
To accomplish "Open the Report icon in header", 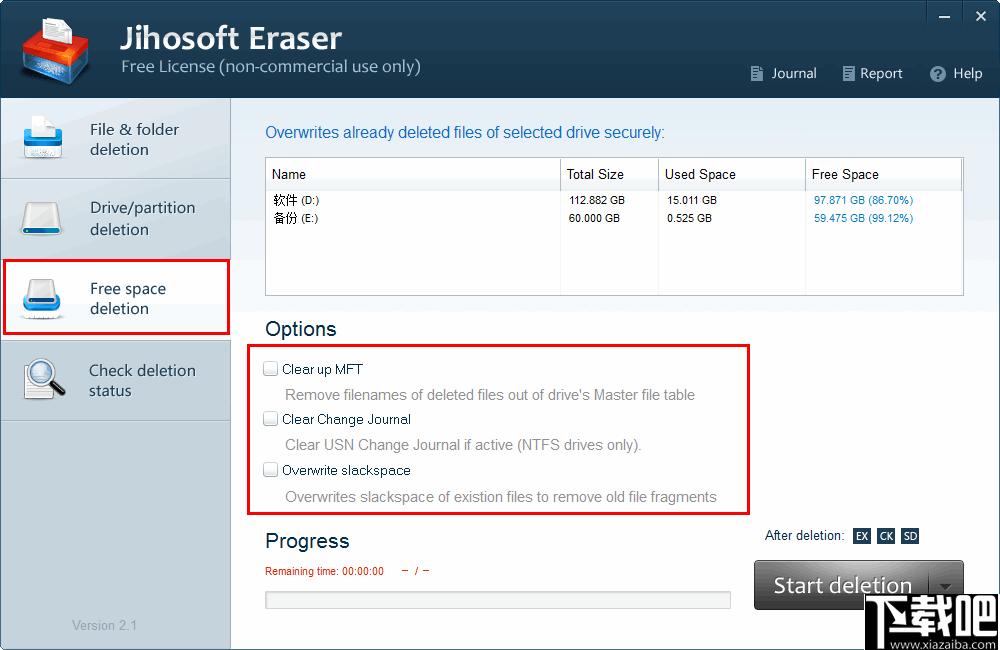I will coord(848,74).
